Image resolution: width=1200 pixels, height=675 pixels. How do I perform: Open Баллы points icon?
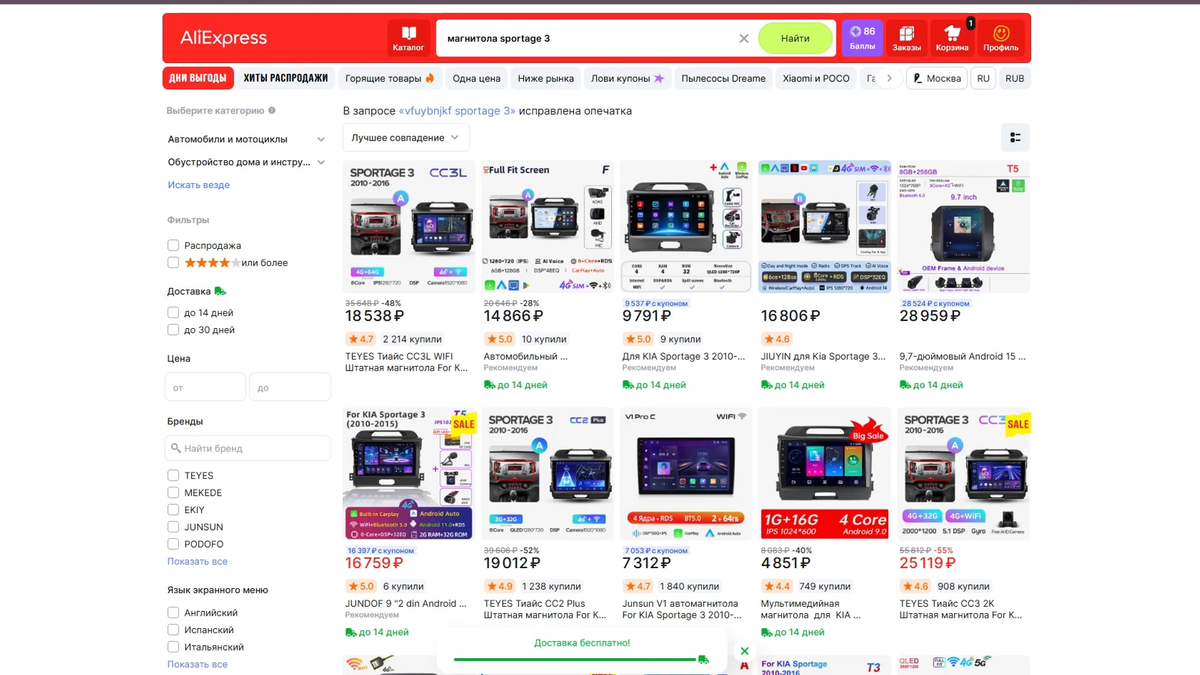(x=862, y=38)
